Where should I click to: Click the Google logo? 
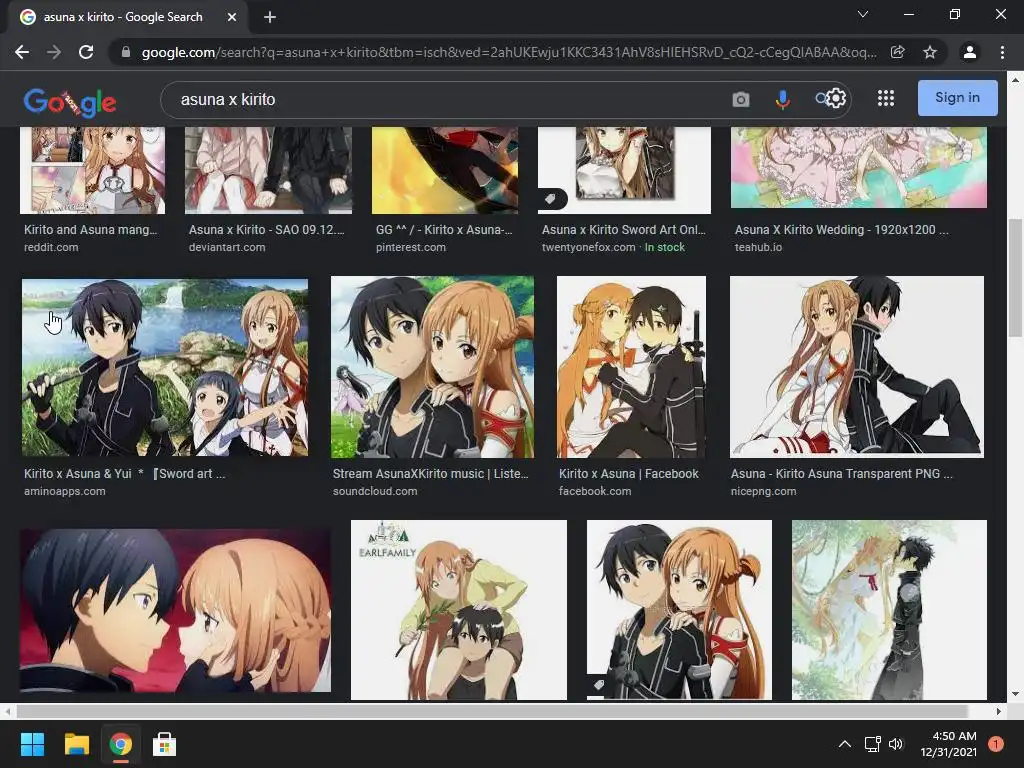click(70, 102)
